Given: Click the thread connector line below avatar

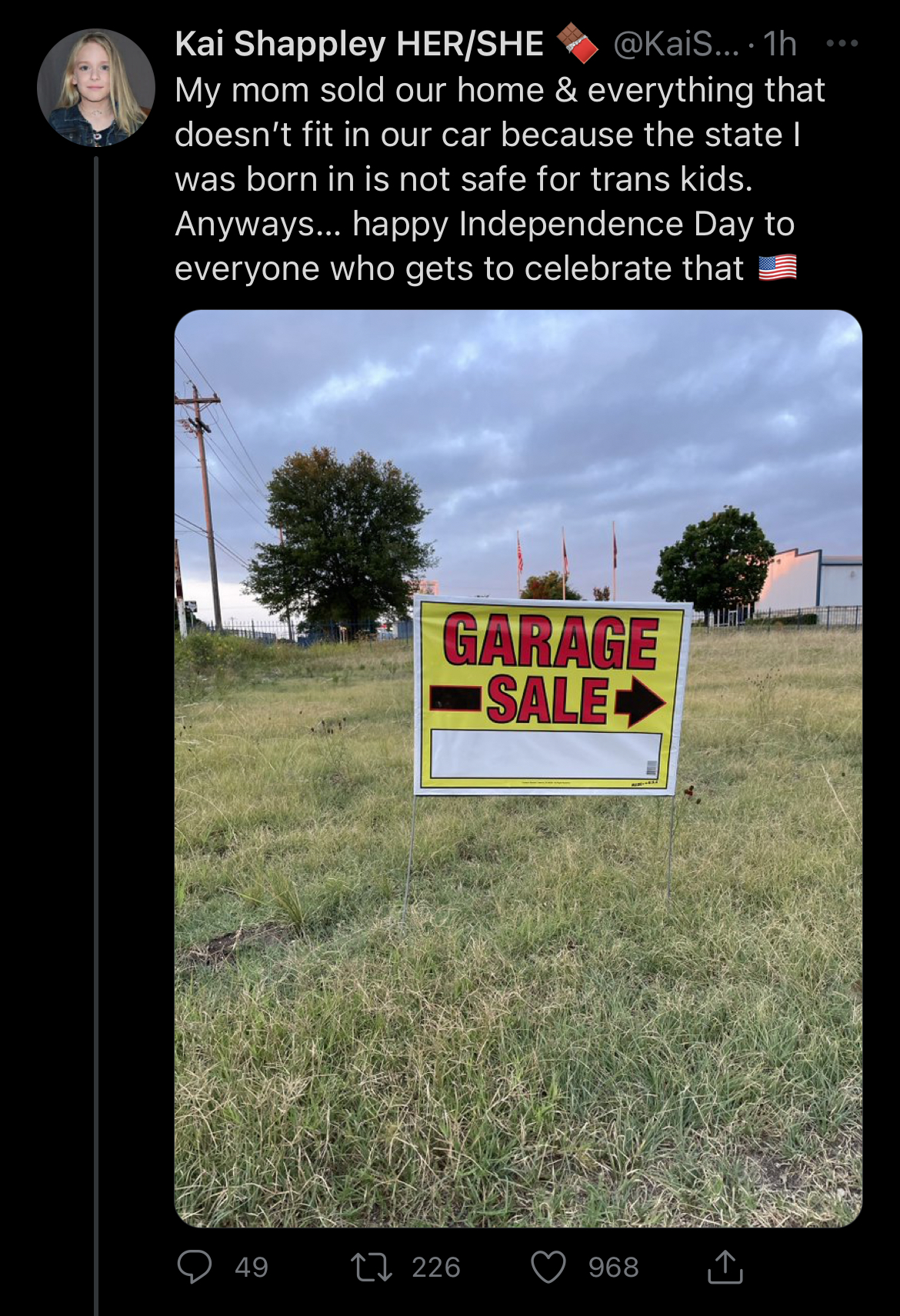Looking at the screenshot, I should [96, 736].
